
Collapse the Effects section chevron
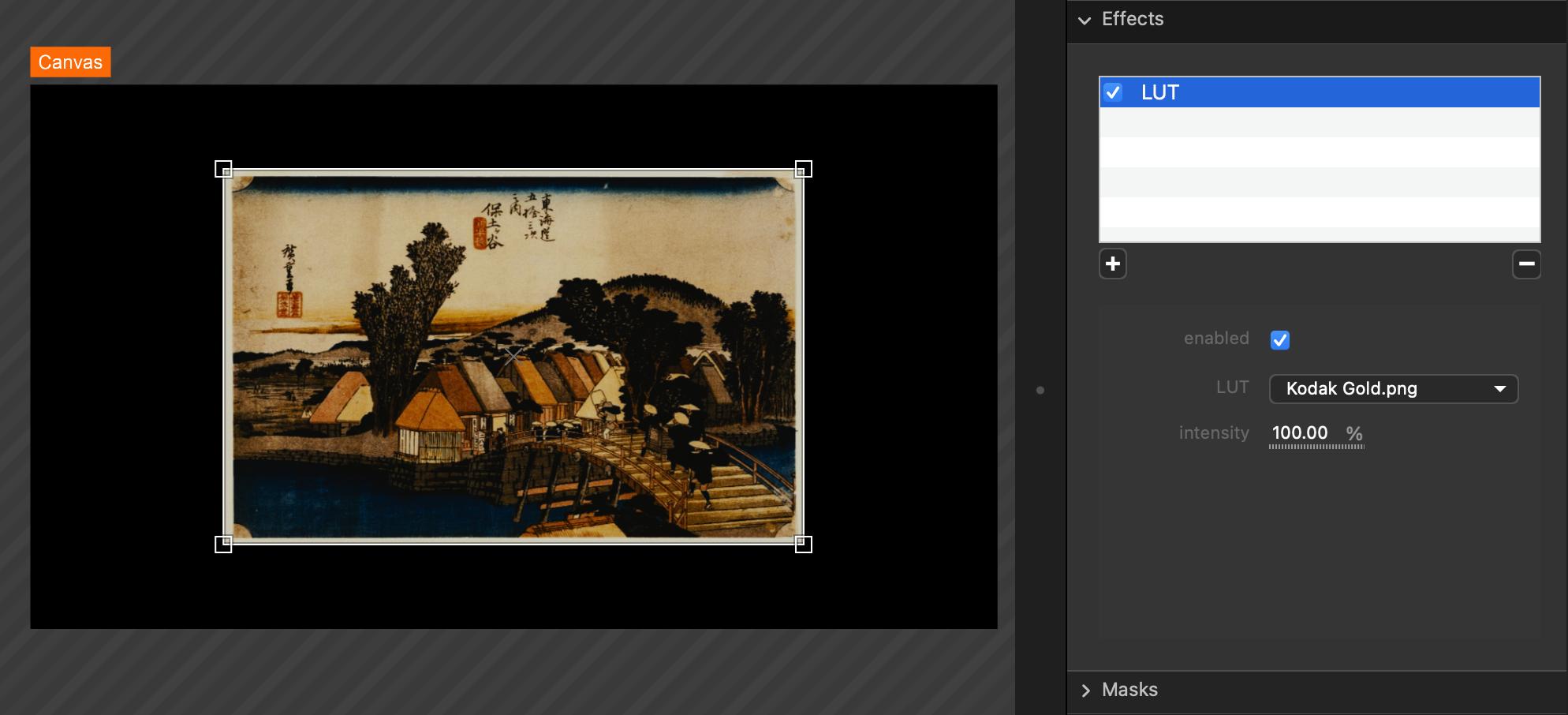click(1085, 20)
